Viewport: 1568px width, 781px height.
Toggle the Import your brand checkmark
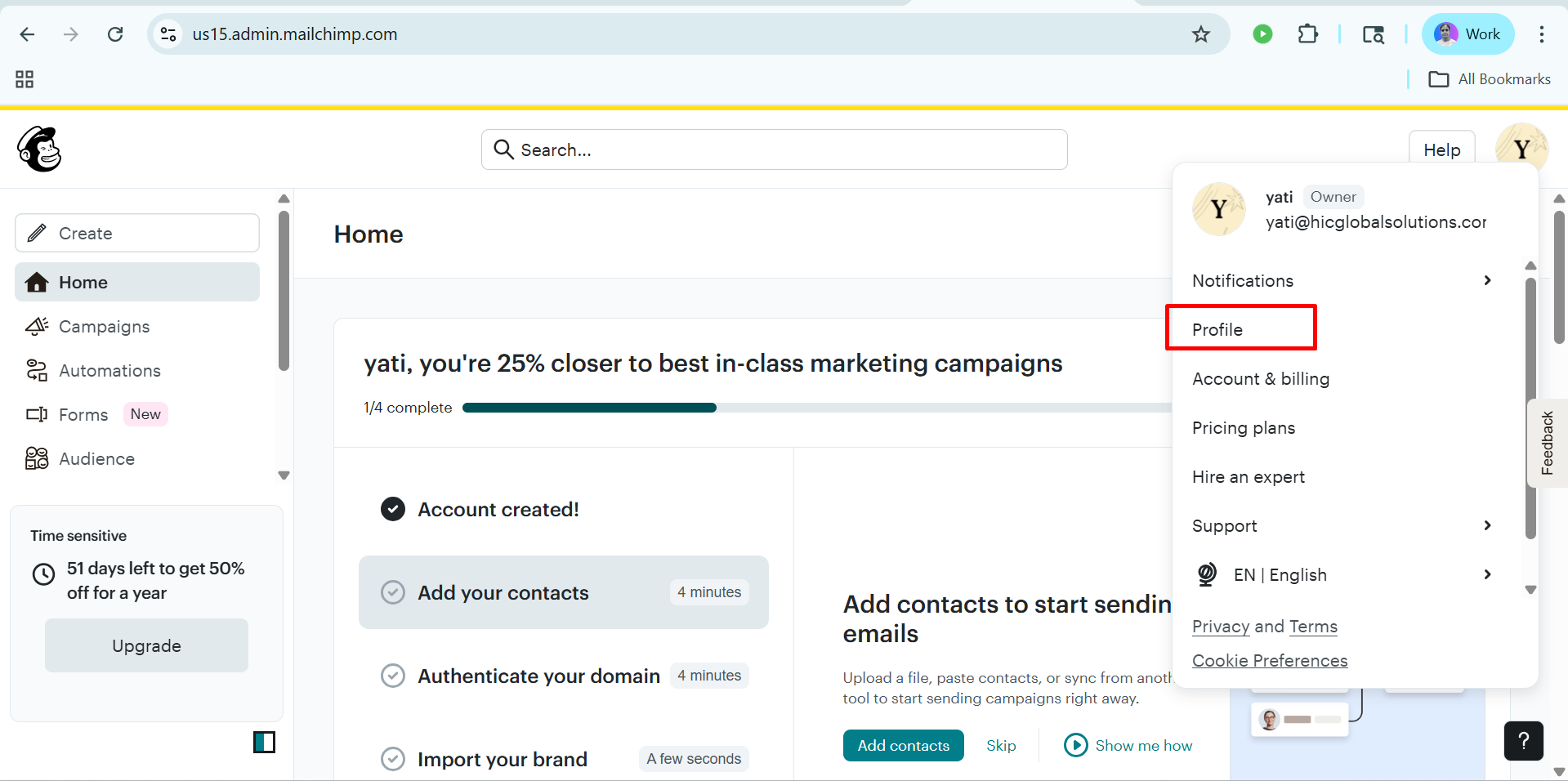[393, 759]
